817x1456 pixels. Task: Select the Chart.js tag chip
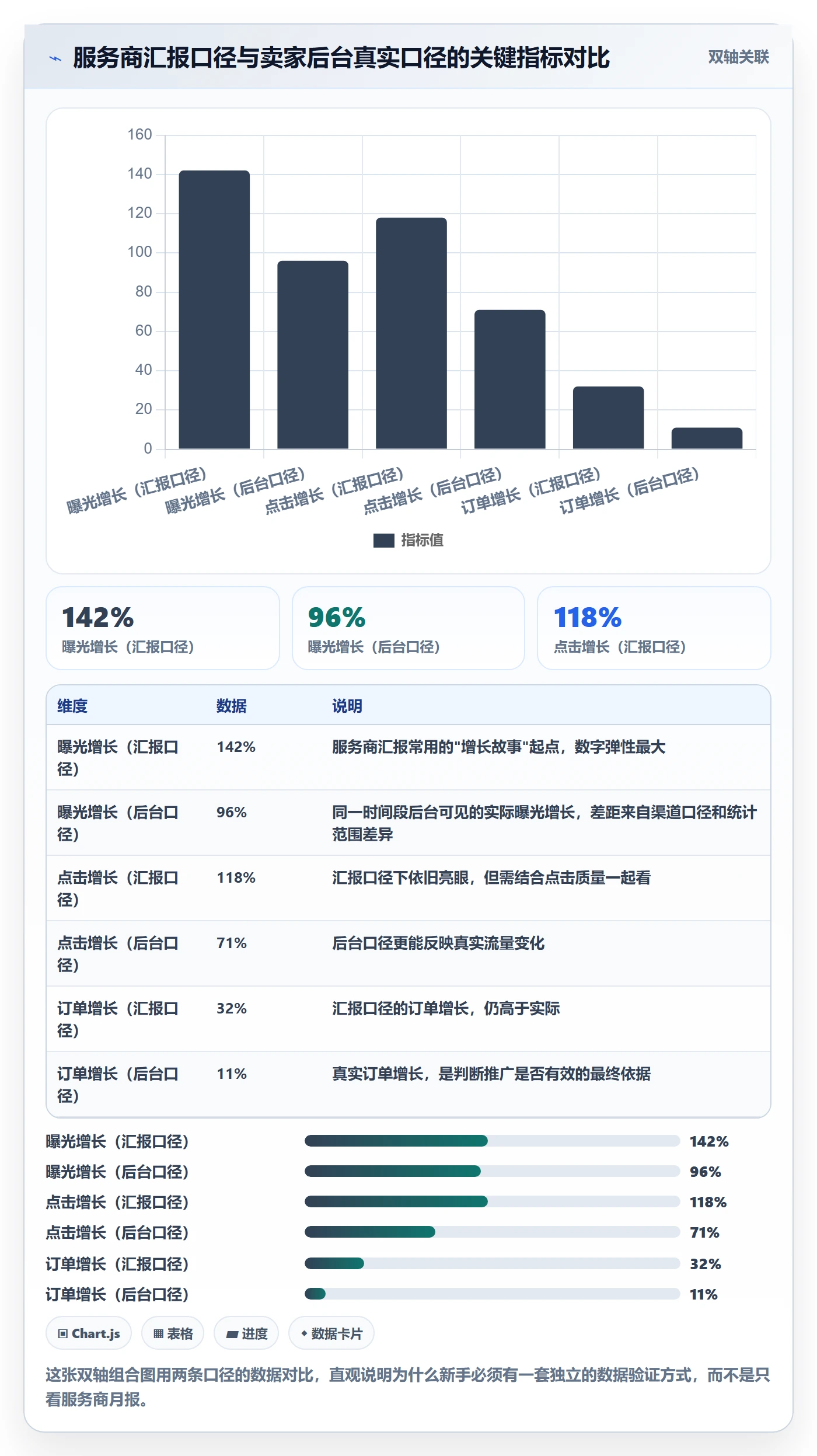89,1333
